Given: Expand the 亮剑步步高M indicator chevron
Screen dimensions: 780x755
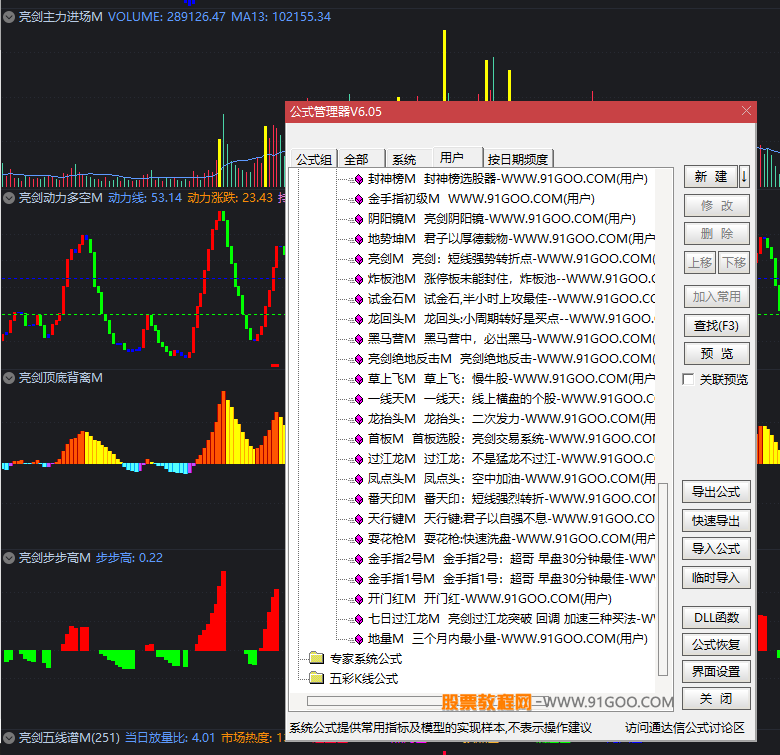Looking at the screenshot, I should click(9, 558).
